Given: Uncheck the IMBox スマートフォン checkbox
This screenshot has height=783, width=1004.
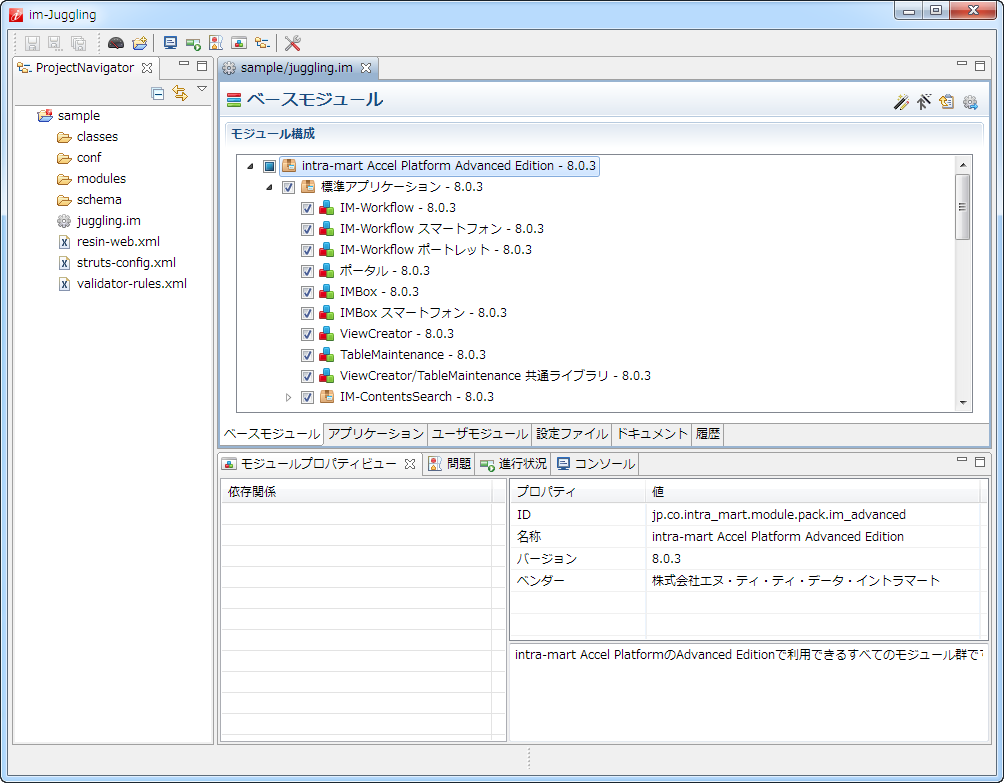Looking at the screenshot, I should point(307,314).
